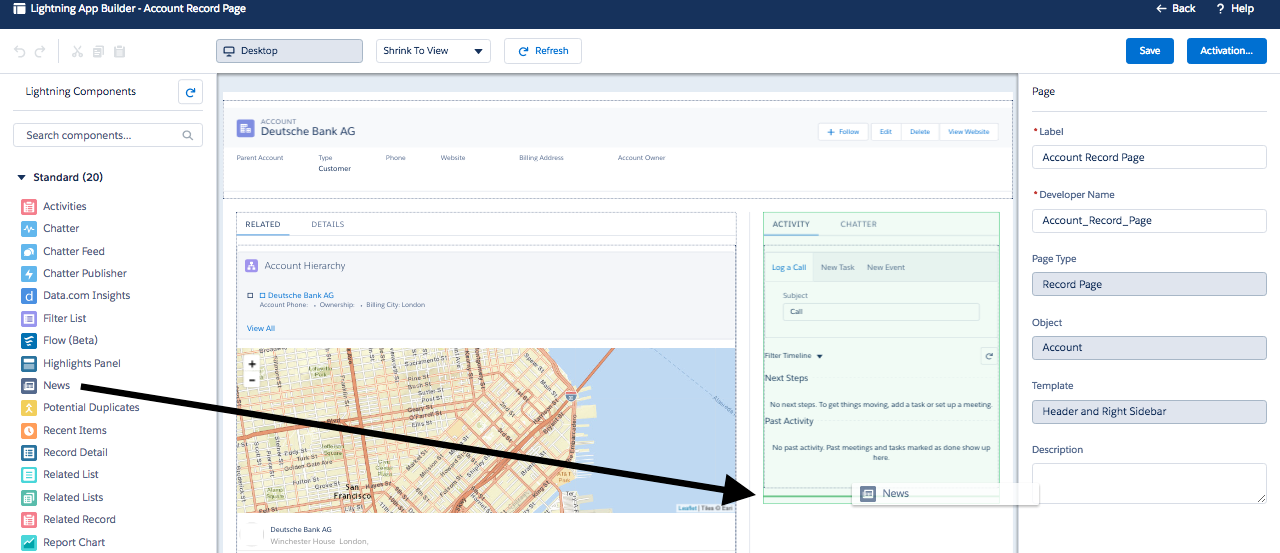The height and width of the screenshot is (553, 1280).
Task: Select the Highlights Panel component icon
Action: 29,363
